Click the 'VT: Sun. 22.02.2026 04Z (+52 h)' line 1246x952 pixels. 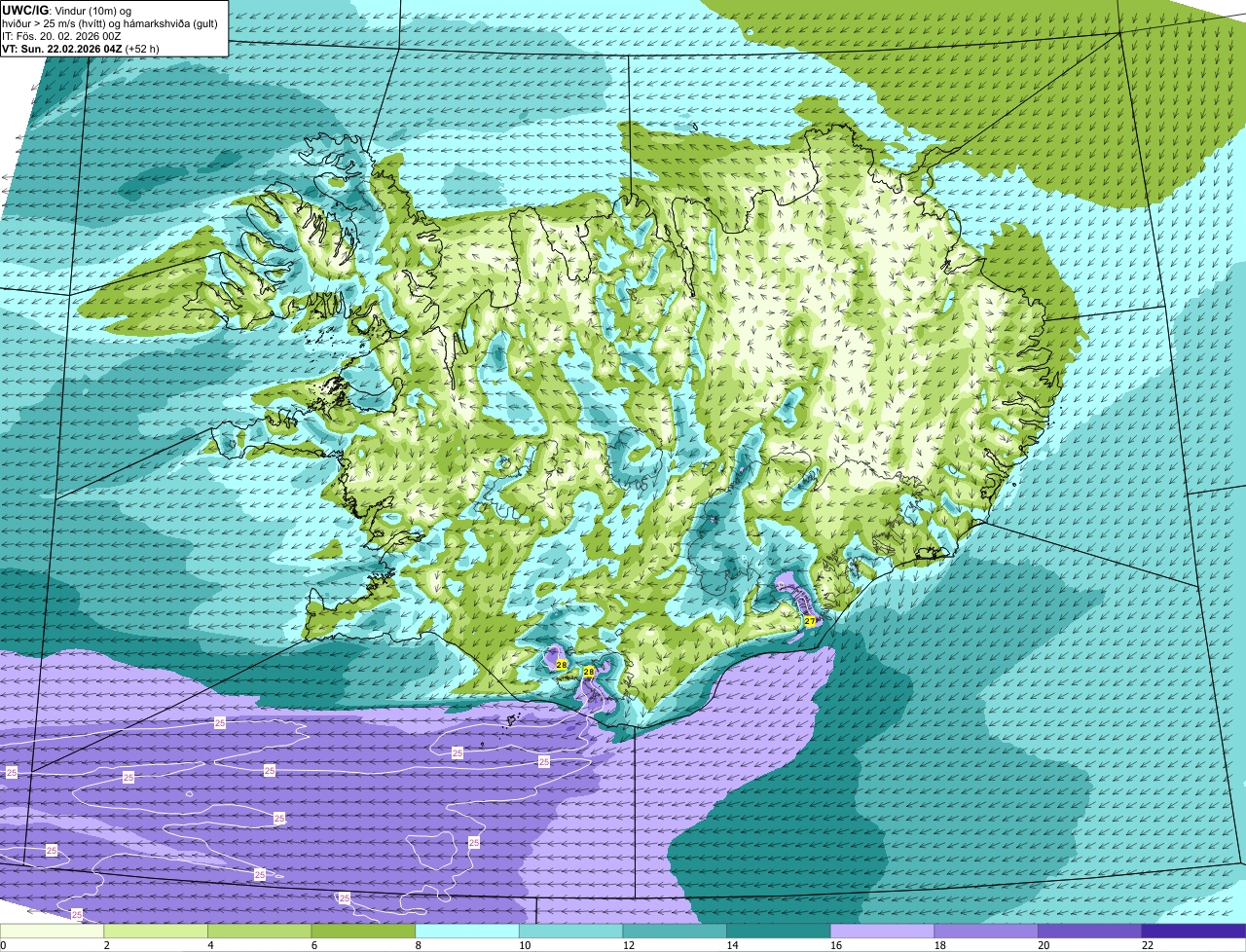click(81, 48)
